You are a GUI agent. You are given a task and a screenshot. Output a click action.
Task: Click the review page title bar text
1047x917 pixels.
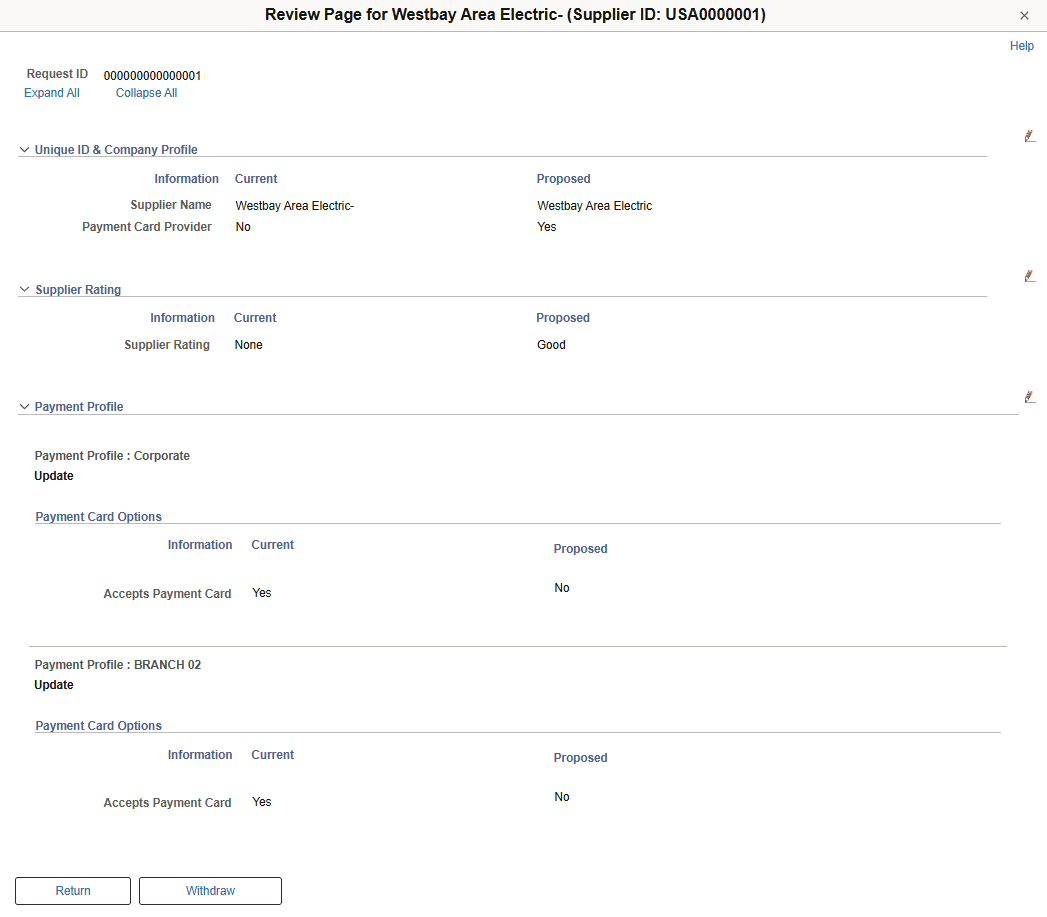point(515,15)
